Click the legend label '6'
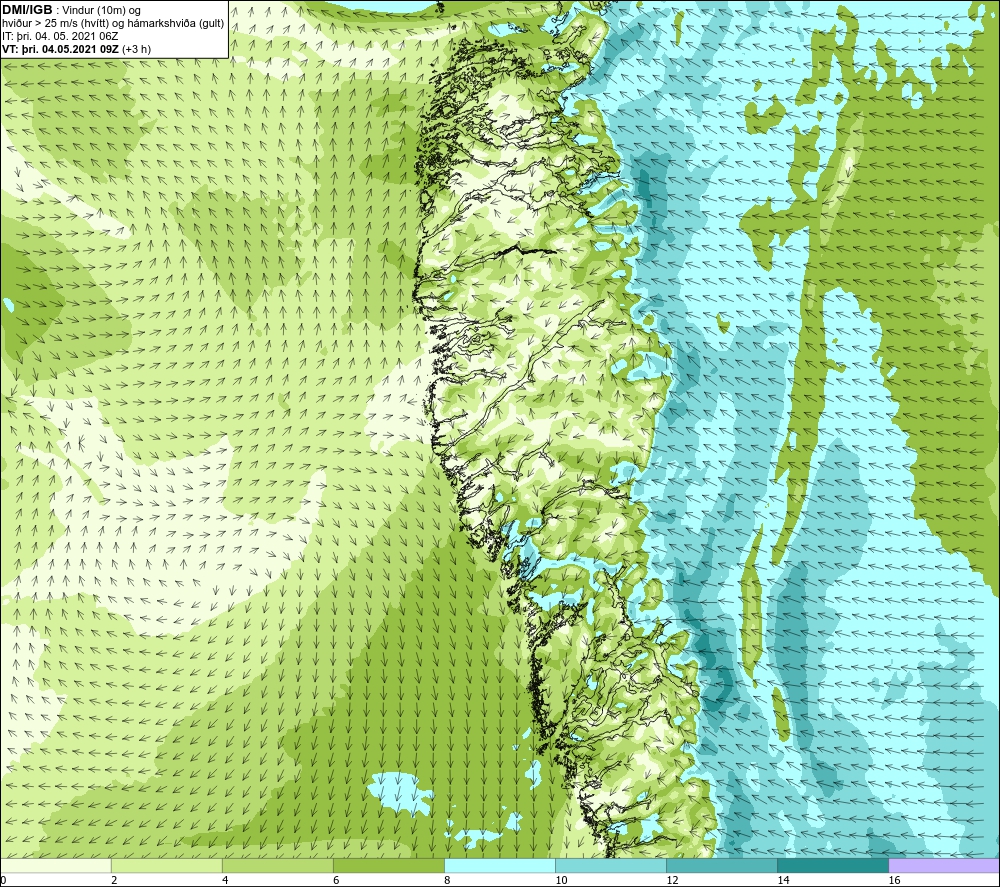The height and width of the screenshot is (887, 1000). (x=335, y=880)
